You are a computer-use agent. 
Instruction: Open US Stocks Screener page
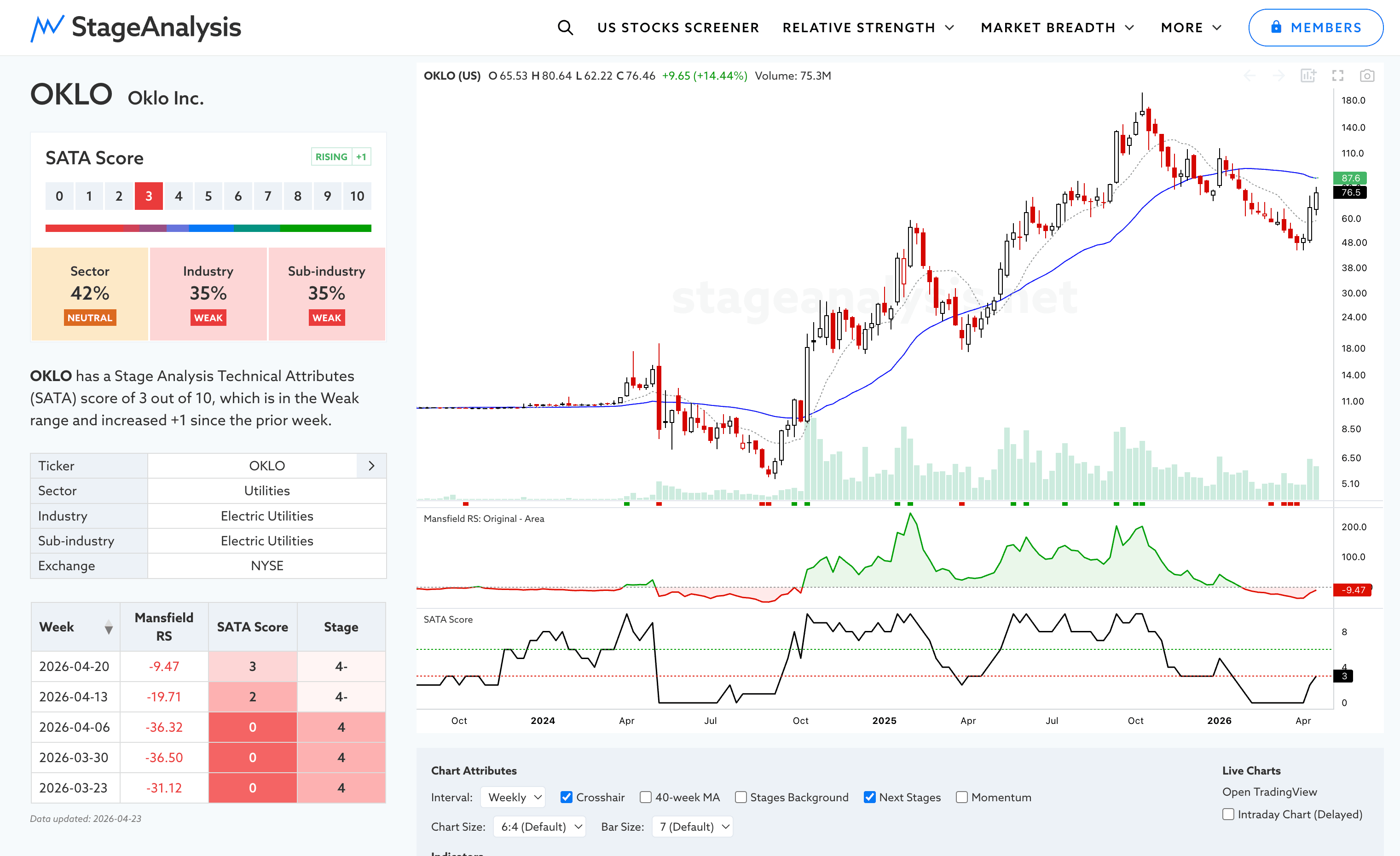(x=678, y=27)
